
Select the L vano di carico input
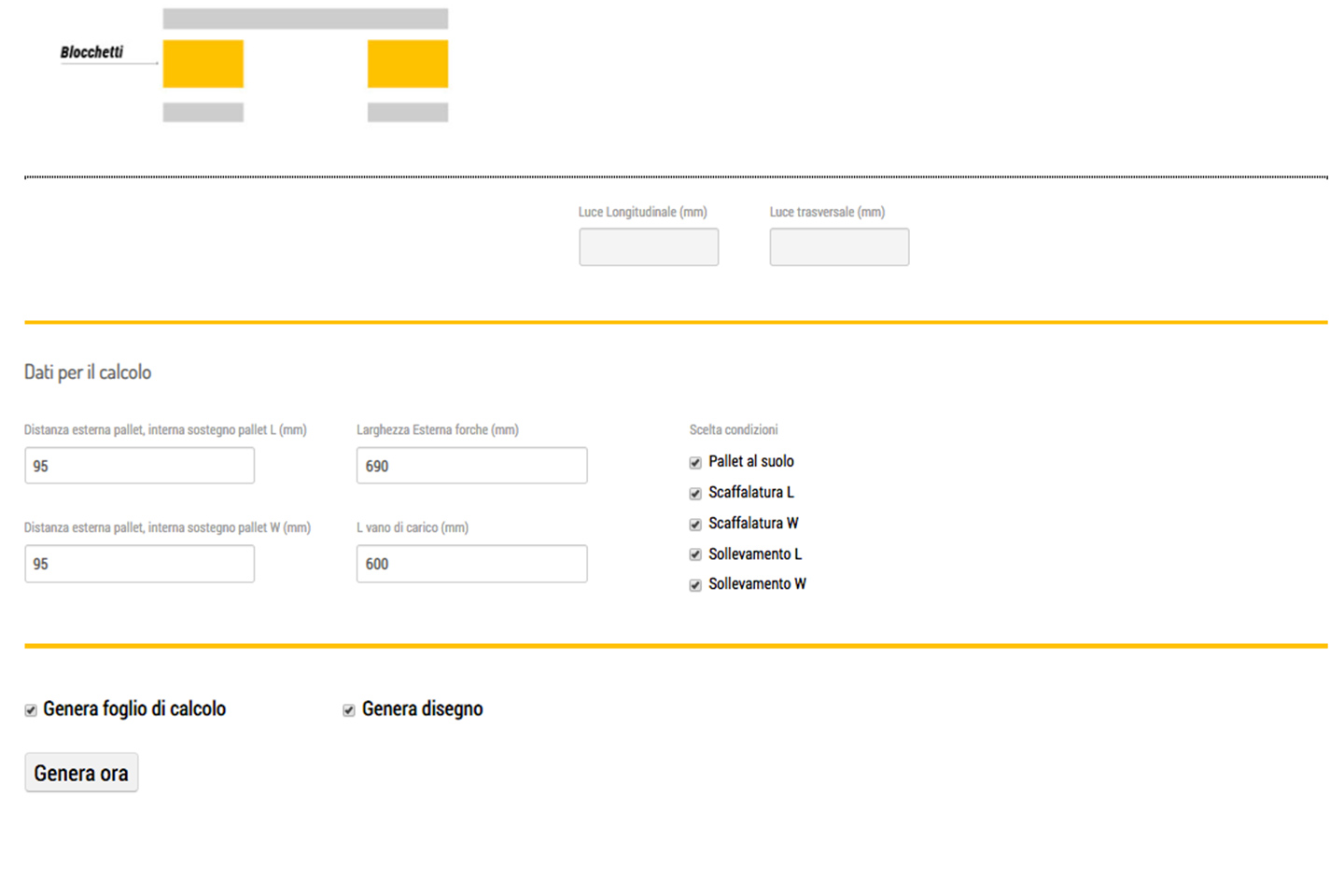[471, 564]
